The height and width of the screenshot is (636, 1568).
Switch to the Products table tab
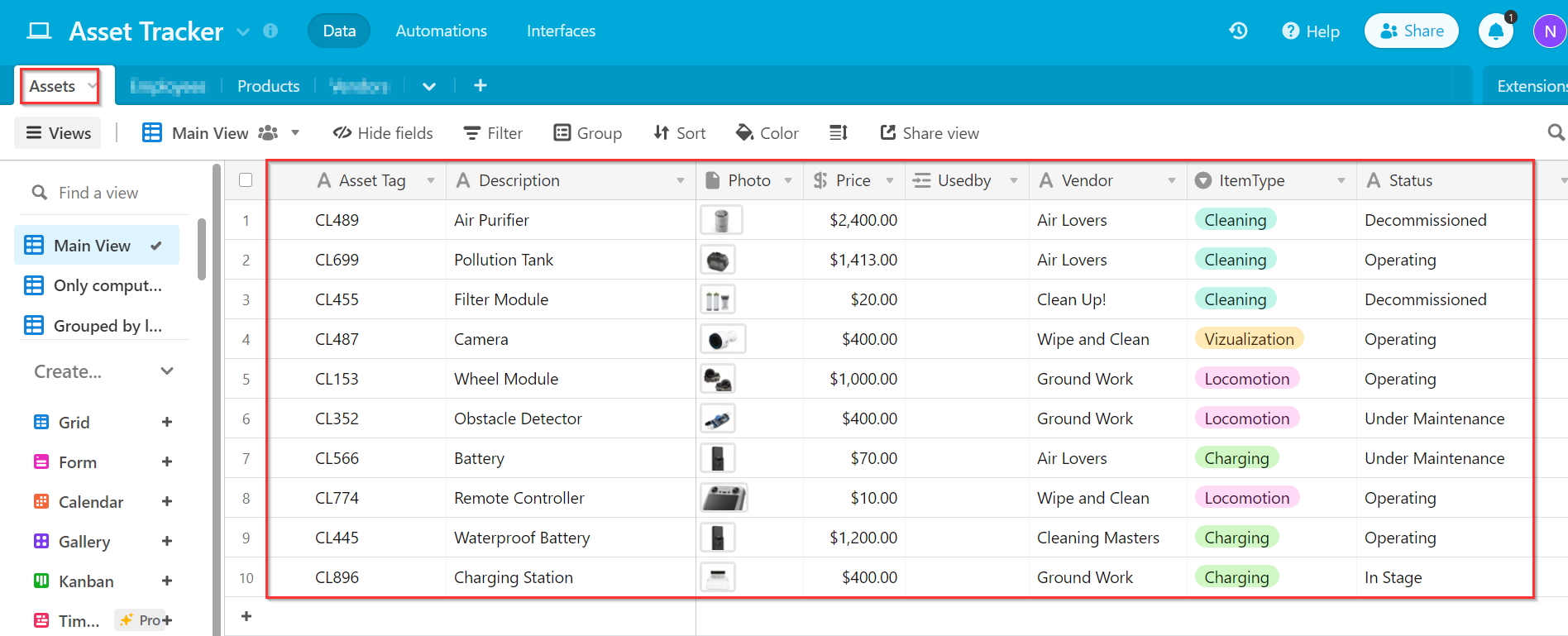tap(268, 86)
